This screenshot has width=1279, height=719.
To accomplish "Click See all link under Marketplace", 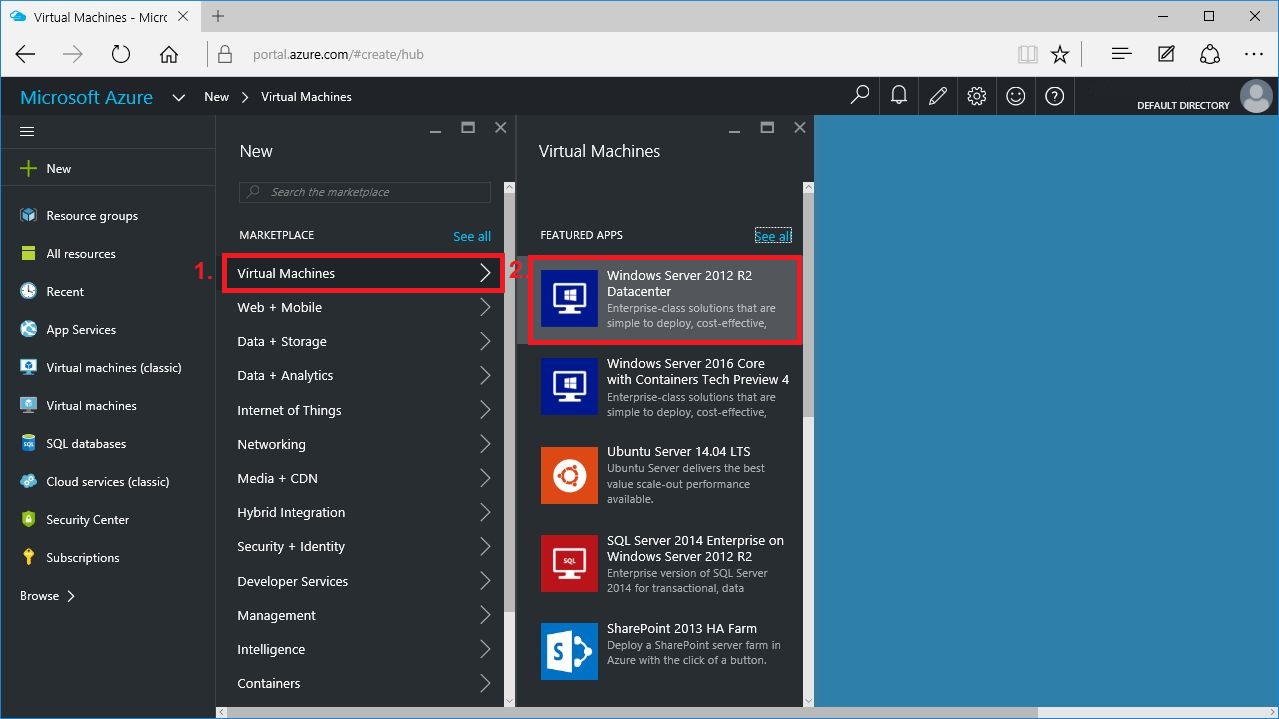I will (471, 236).
